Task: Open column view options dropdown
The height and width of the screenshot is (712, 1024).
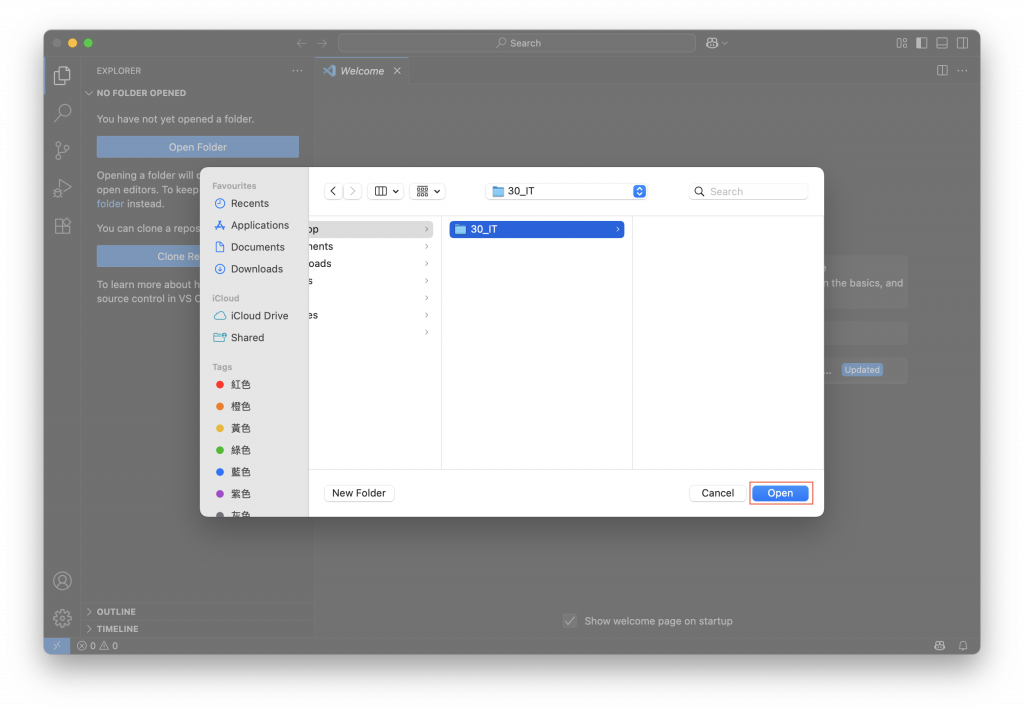Action: (386, 191)
